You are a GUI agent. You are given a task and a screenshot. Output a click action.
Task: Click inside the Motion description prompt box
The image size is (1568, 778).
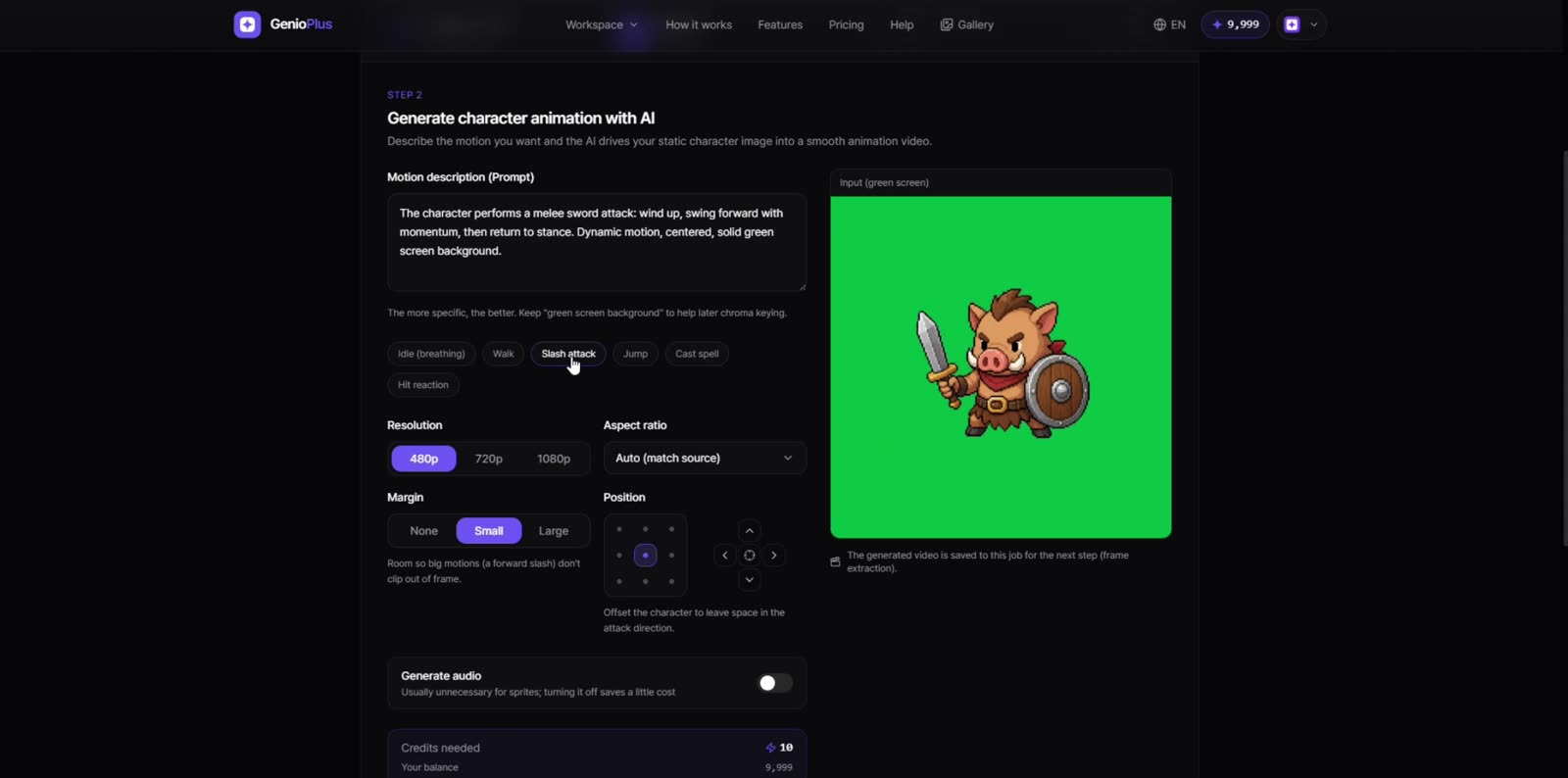point(597,242)
